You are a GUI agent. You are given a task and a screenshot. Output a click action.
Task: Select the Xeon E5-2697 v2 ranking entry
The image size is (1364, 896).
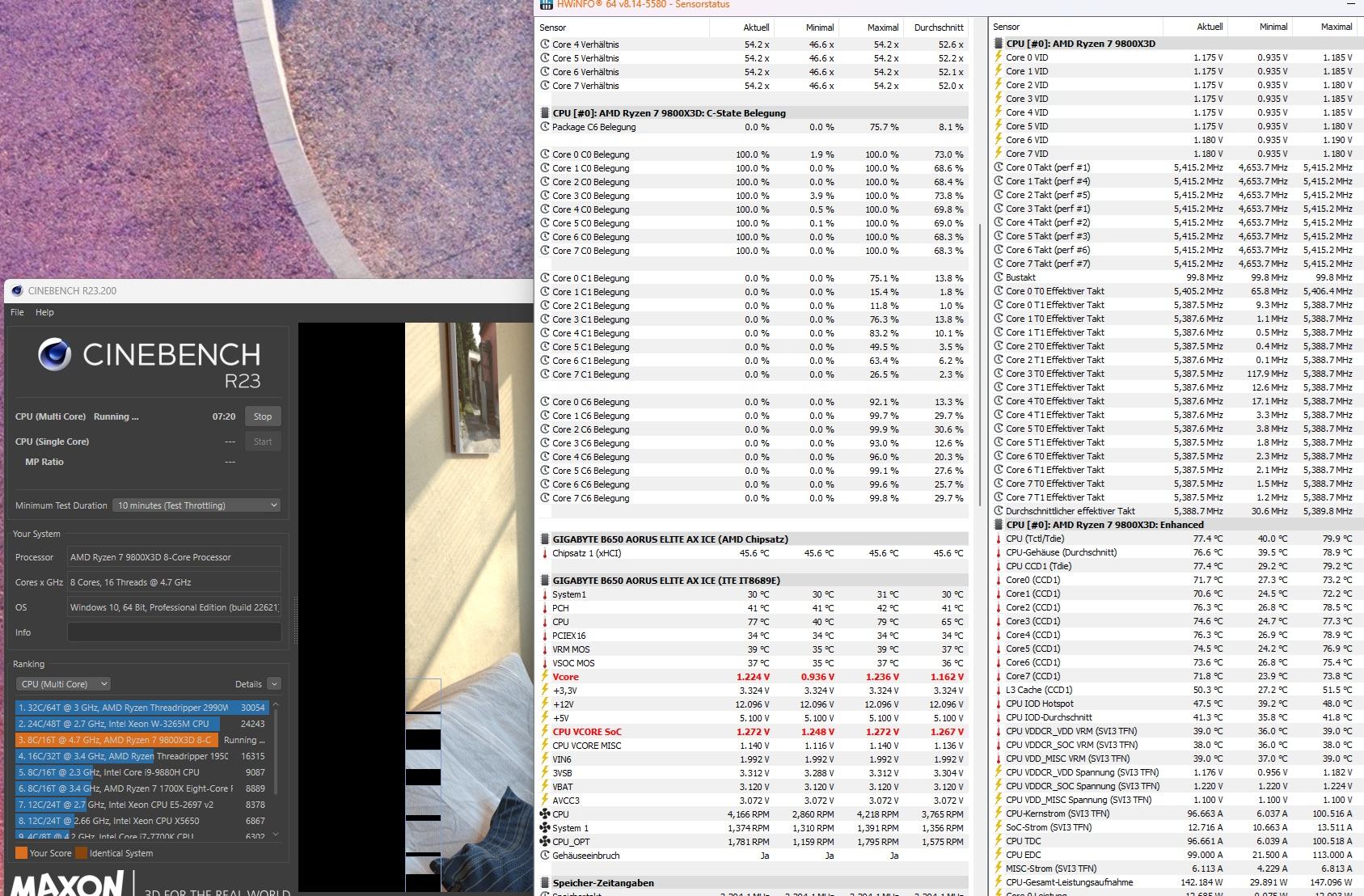(141, 805)
